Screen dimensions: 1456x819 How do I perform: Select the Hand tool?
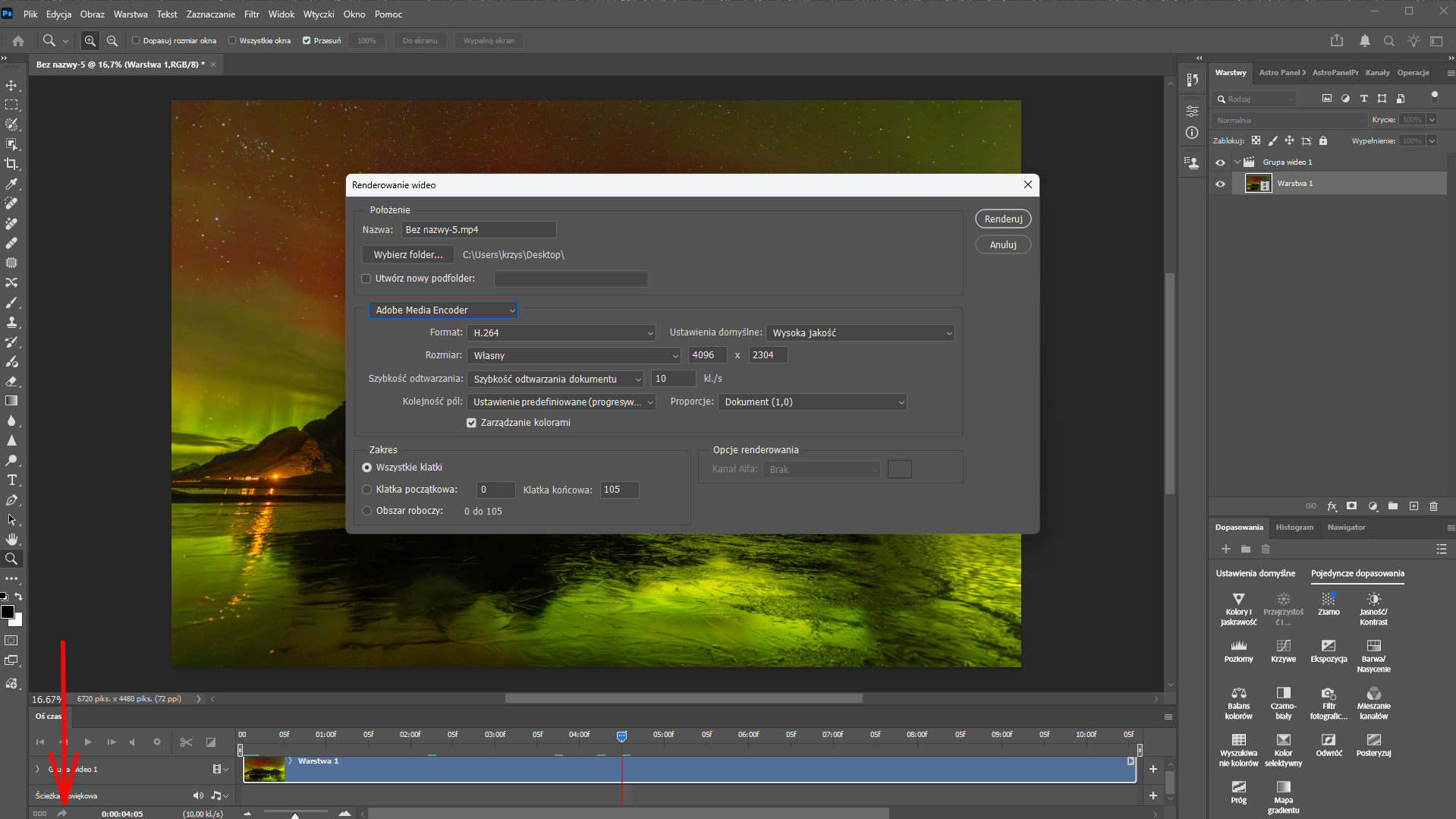click(x=11, y=540)
